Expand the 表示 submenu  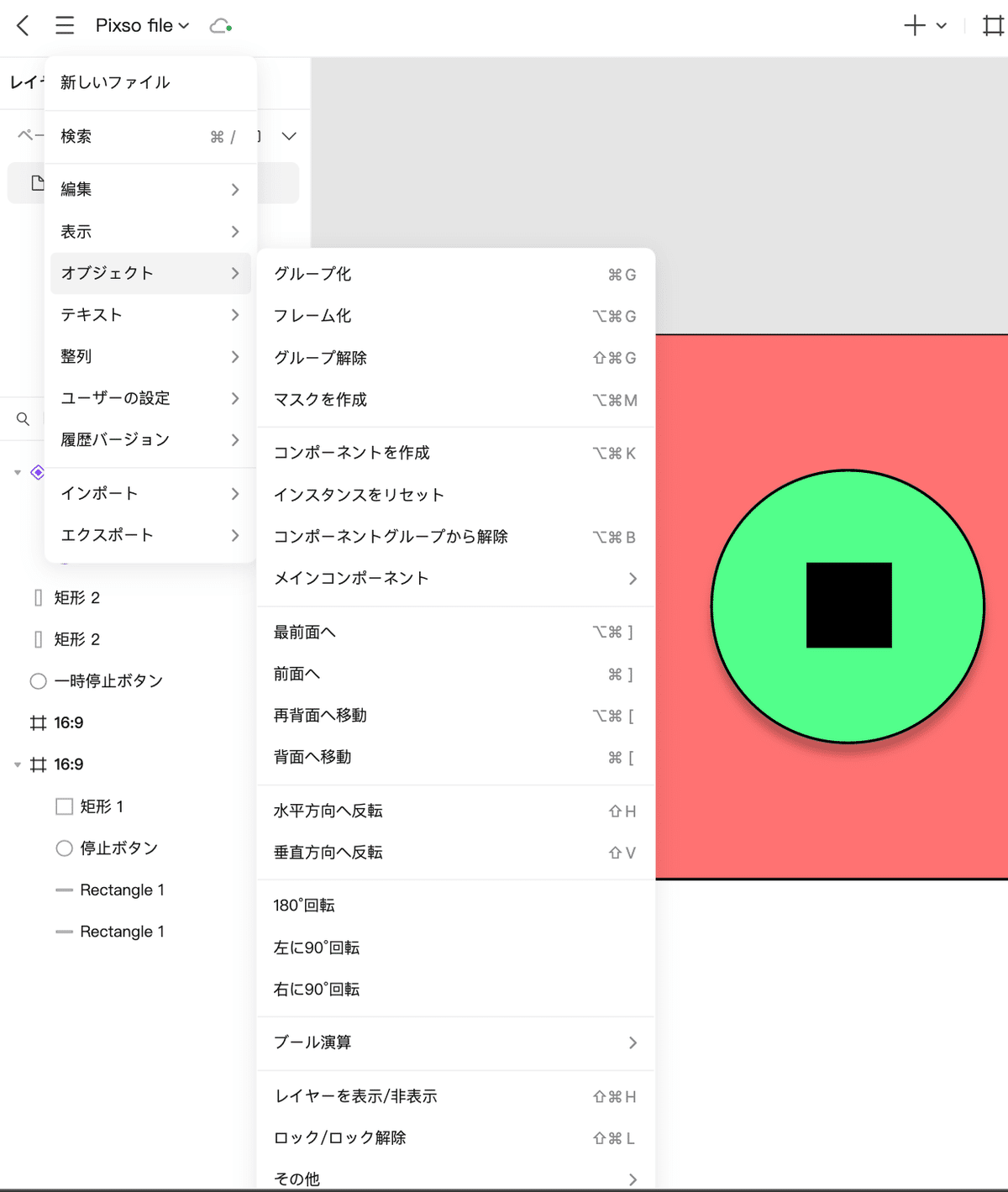tap(150, 231)
